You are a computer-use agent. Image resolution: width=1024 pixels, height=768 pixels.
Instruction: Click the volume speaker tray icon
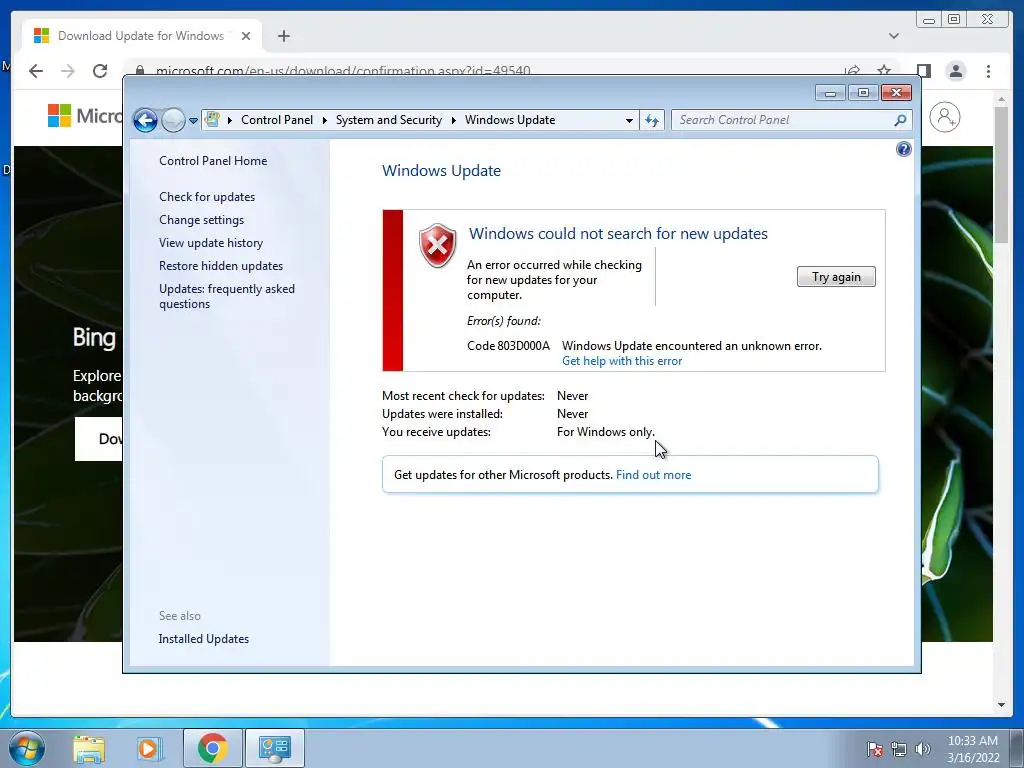(x=922, y=749)
